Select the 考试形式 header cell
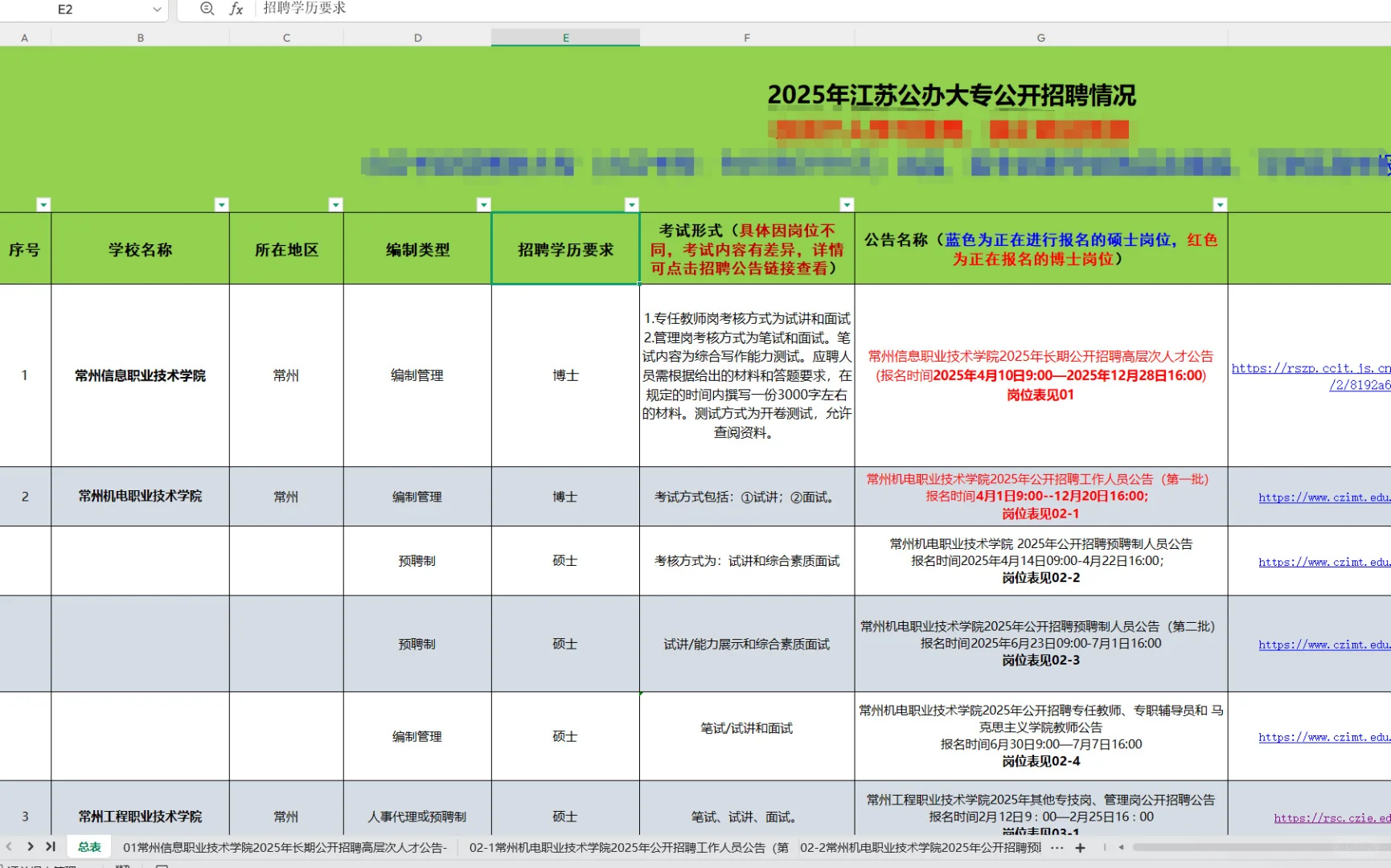 click(x=747, y=249)
